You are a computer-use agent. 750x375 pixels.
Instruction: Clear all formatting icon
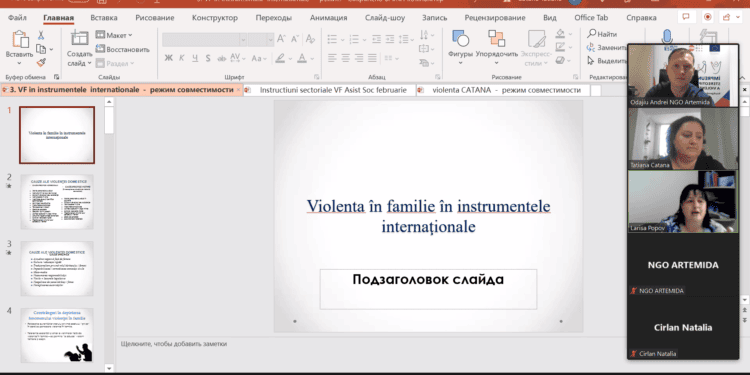tap(310, 39)
